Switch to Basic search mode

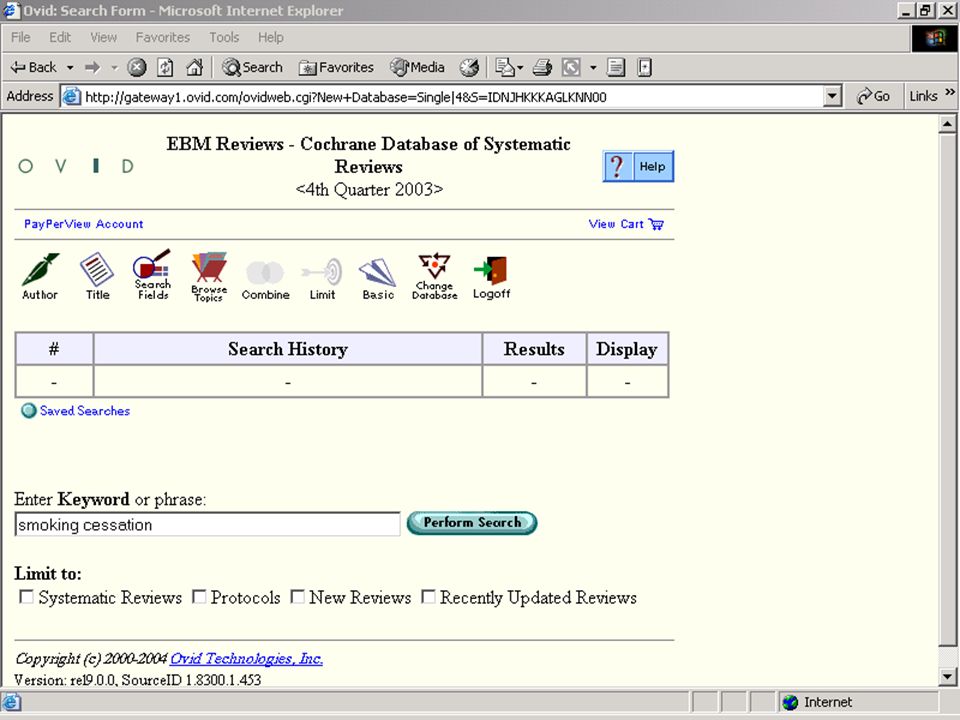(x=378, y=279)
